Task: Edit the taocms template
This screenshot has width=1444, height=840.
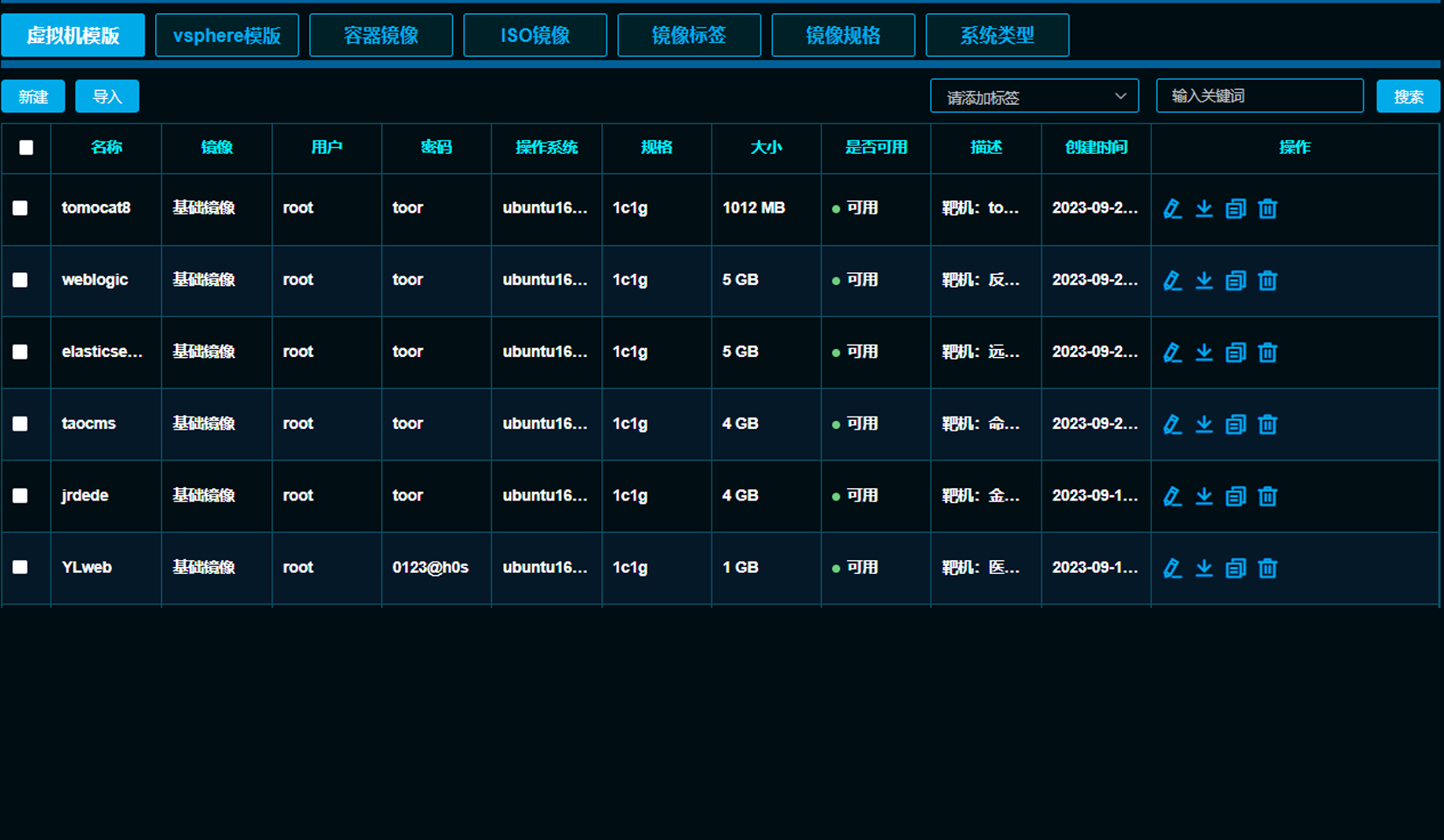Action: click(1173, 423)
